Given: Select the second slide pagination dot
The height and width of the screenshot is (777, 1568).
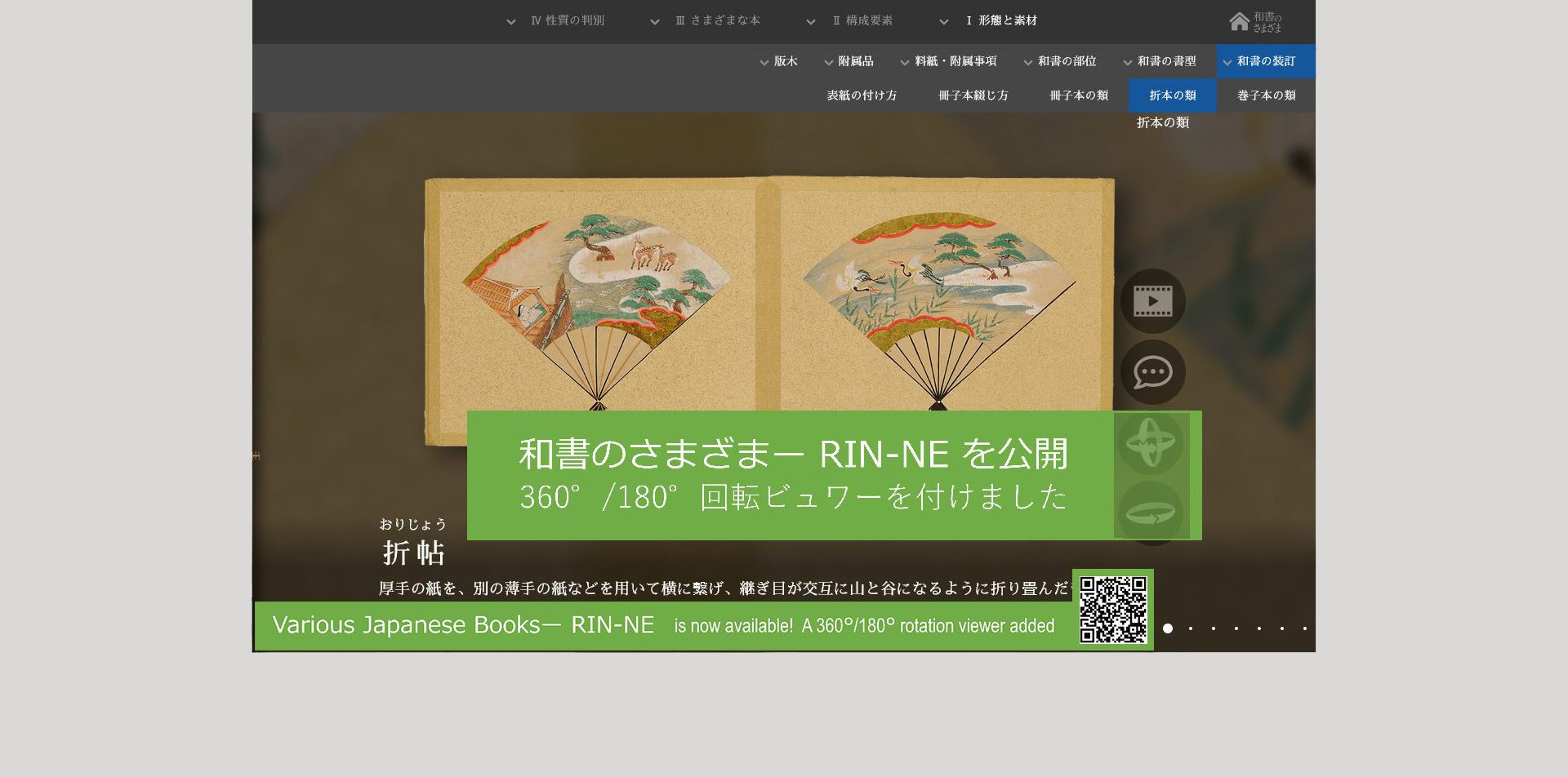Looking at the screenshot, I should click(1191, 628).
